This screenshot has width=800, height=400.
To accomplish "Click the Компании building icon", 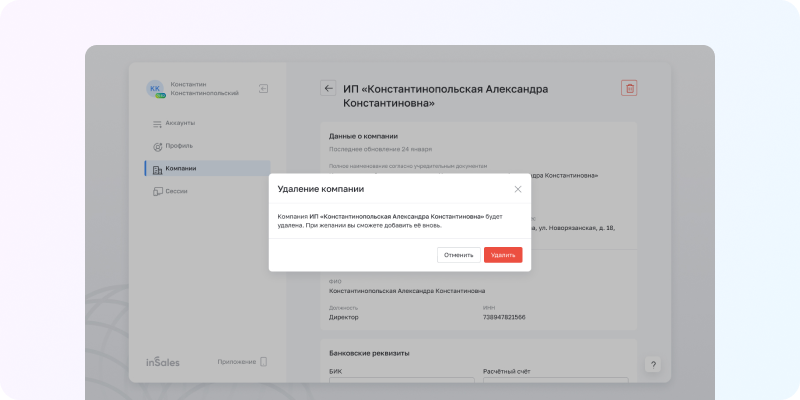I will (x=158, y=169).
